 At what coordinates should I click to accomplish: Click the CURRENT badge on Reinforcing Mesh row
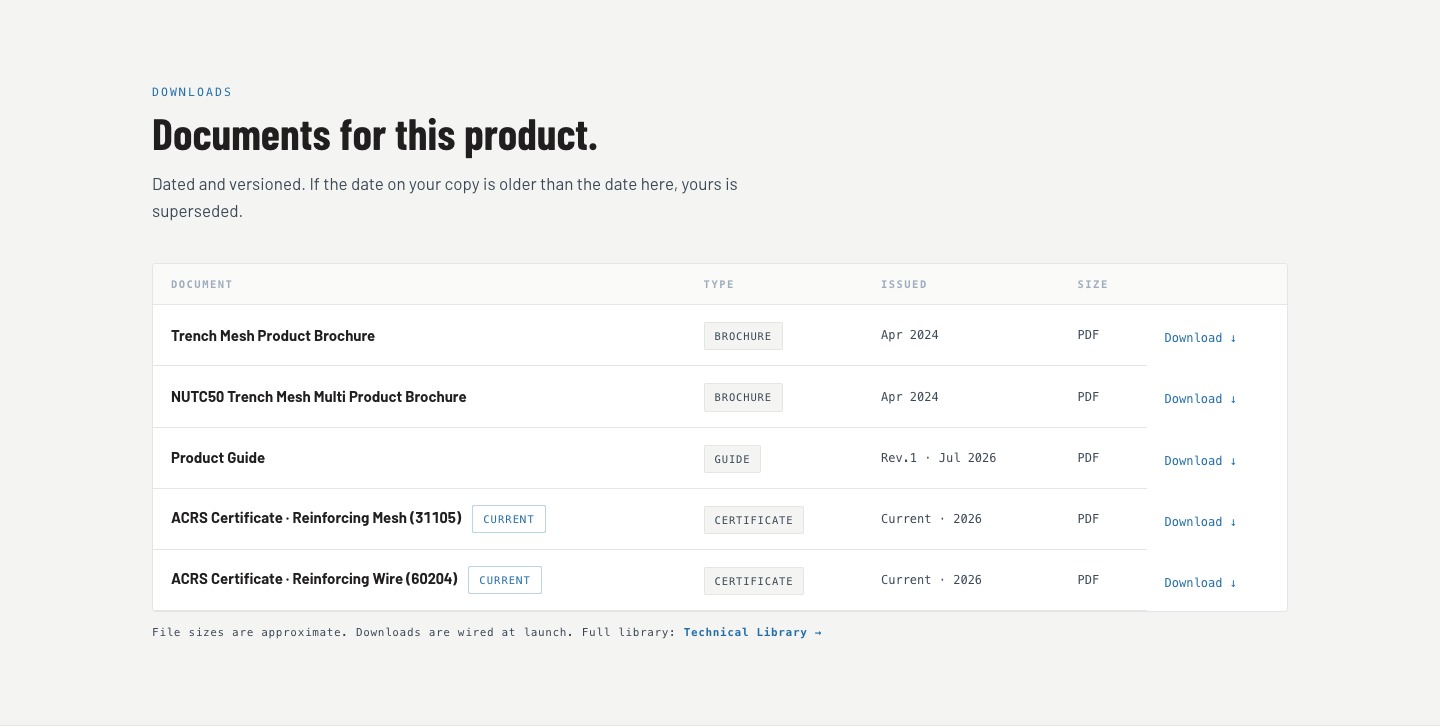point(509,519)
